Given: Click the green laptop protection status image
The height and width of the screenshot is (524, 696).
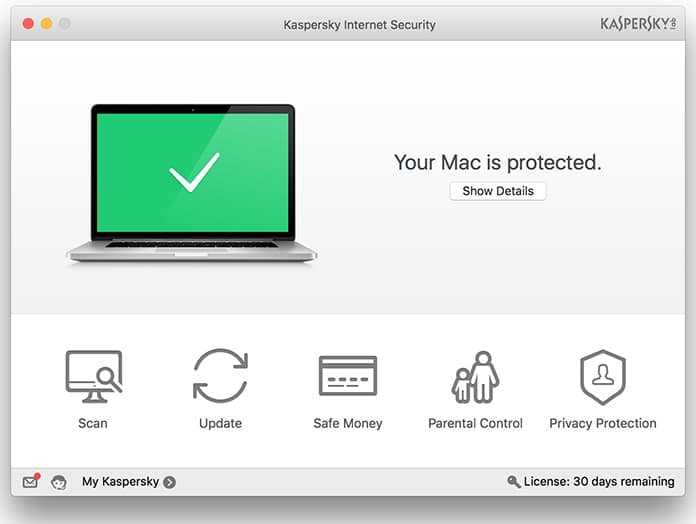Looking at the screenshot, I should 192,183.
